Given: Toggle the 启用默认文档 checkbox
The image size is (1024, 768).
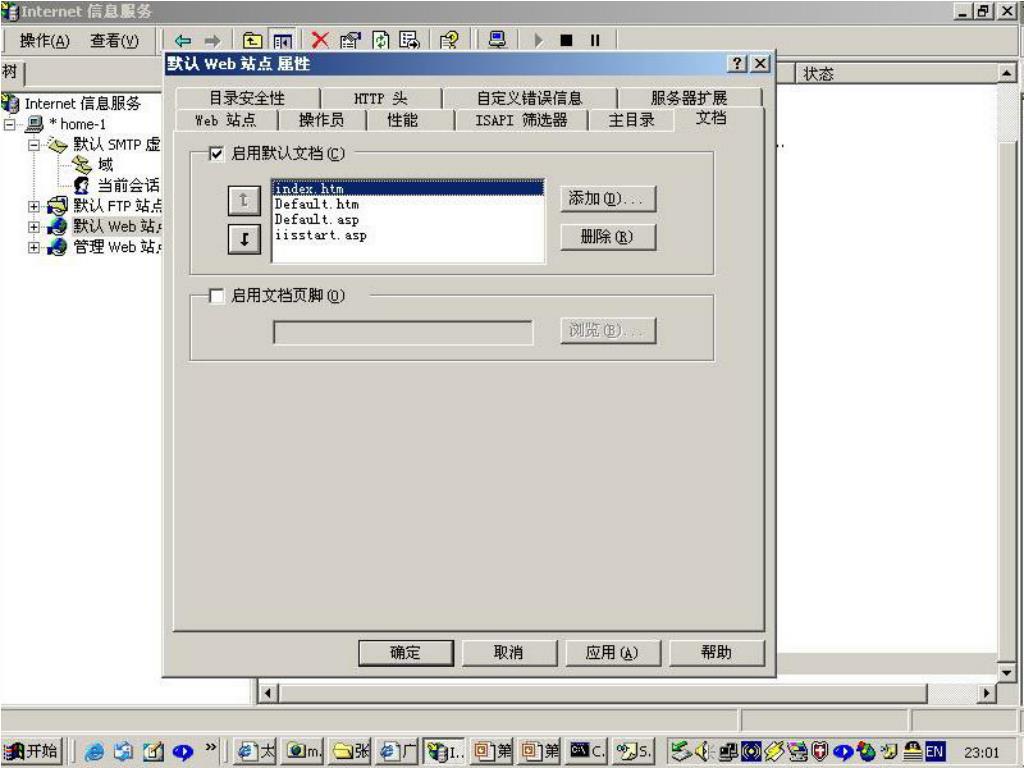Looking at the screenshot, I should click(217, 153).
